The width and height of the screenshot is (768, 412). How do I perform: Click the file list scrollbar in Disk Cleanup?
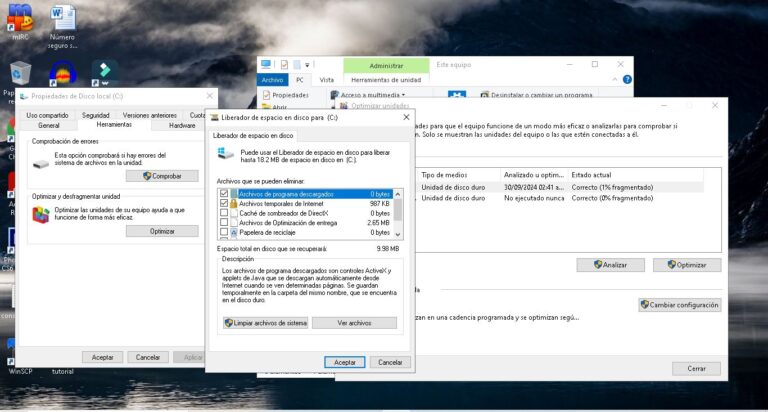pyautogui.click(x=398, y=211)
